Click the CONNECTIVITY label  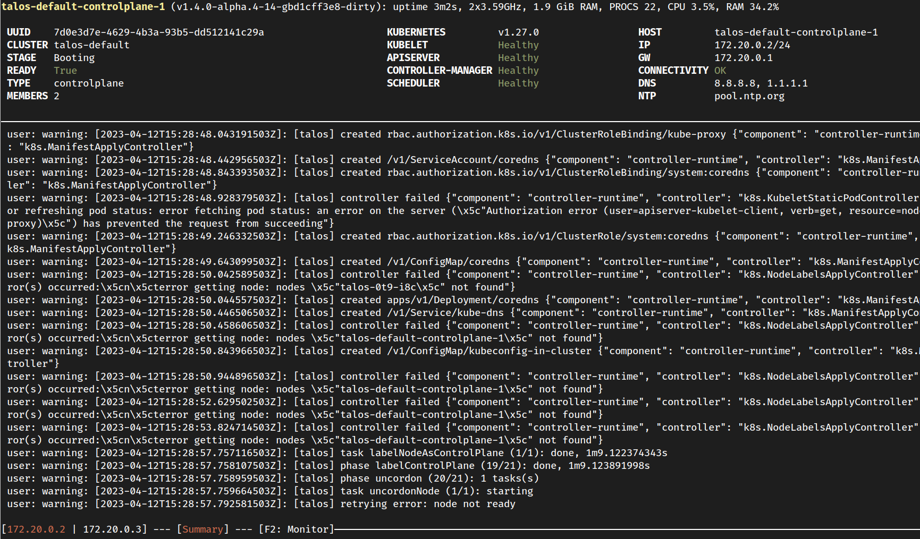(674, 70)
